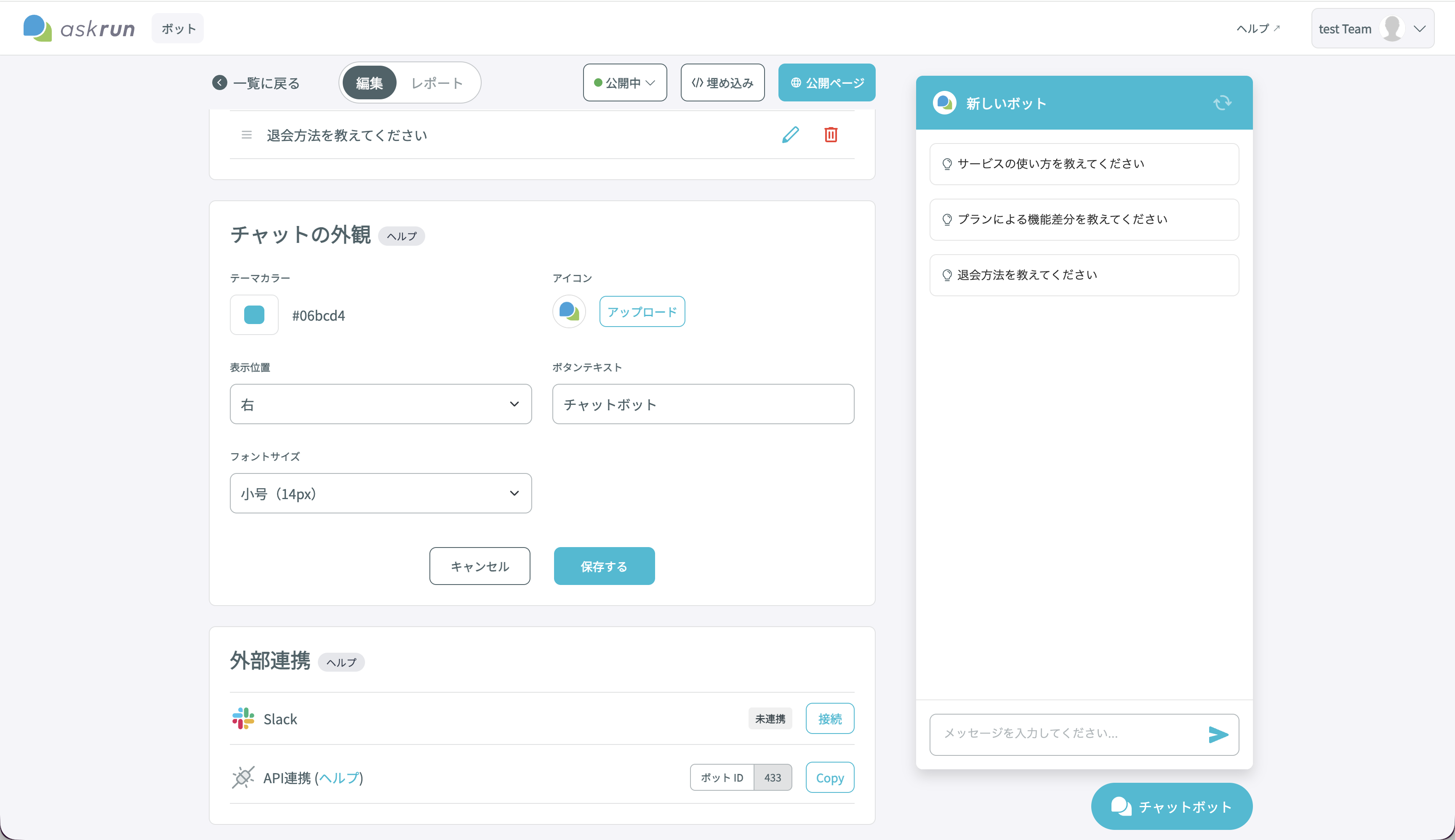Screen dimensions: 1455x840
Task: Click the 退会方法を教えてください question text in list
Action: point(347,135)
